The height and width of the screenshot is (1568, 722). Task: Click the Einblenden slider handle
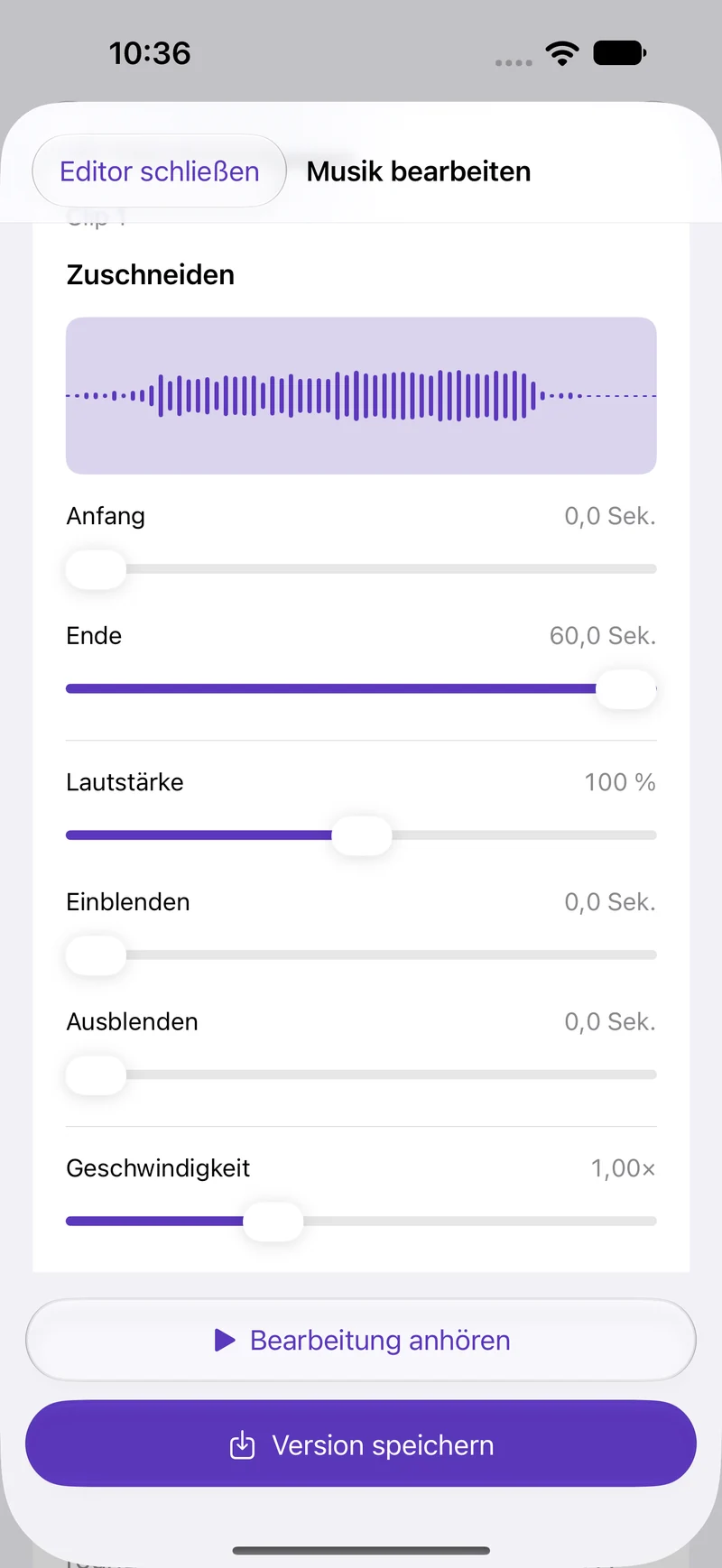[x=96, y=955]
